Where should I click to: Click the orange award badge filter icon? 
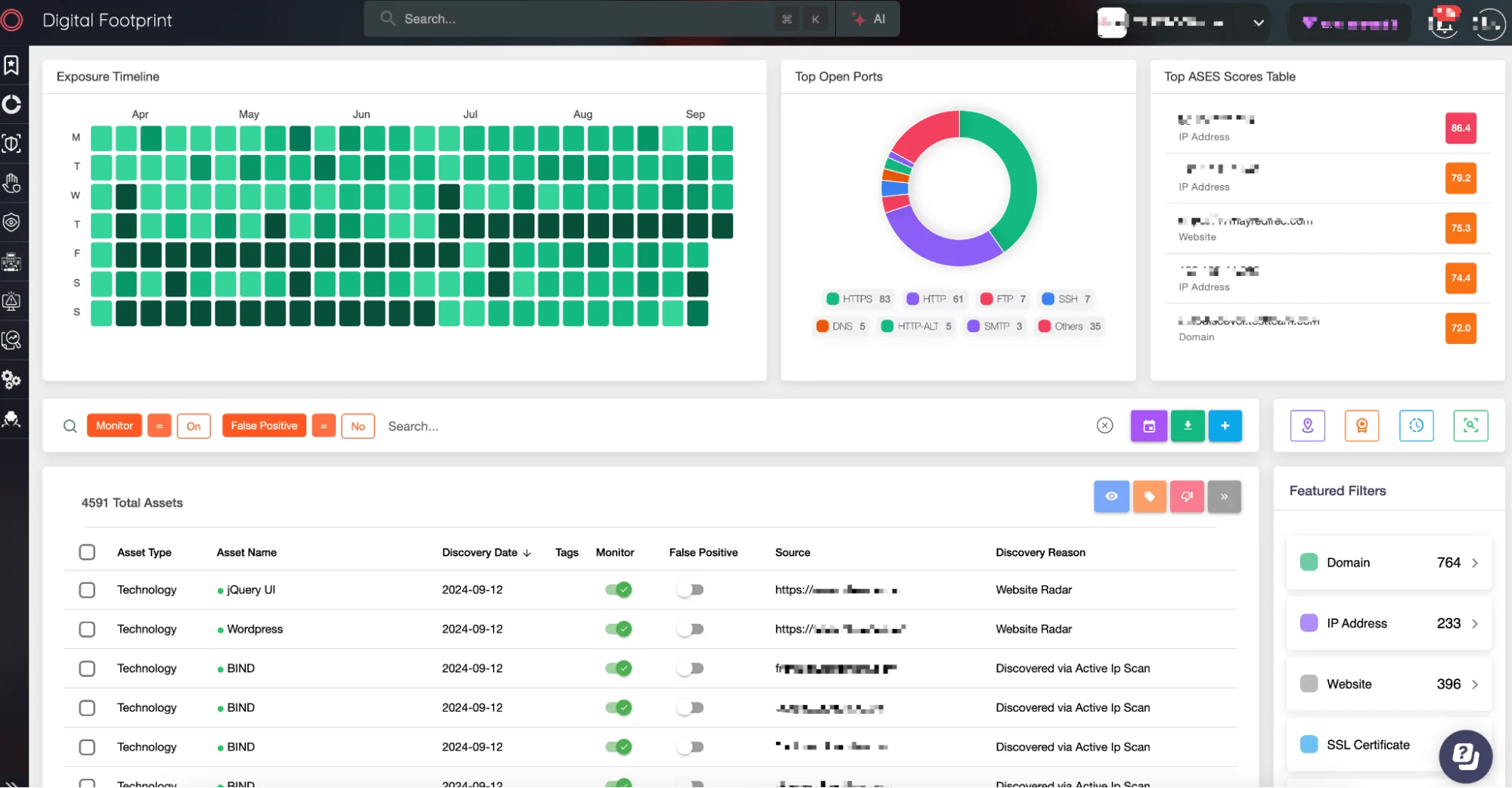[x=1362, y=426]
